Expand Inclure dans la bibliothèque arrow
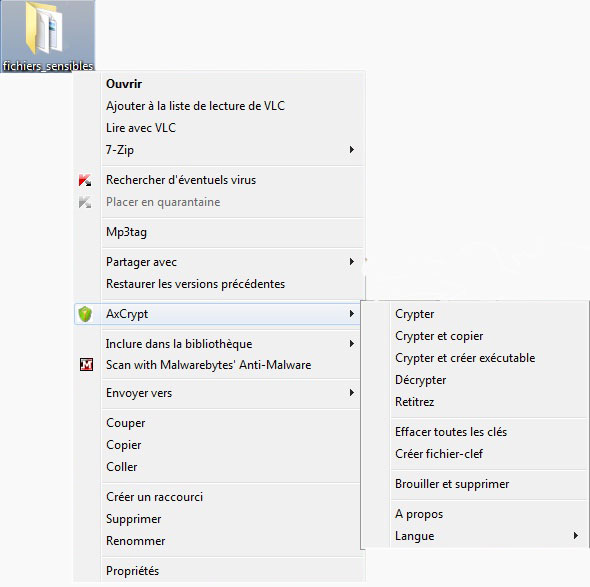The image size is (590, 587). (352, 344)
